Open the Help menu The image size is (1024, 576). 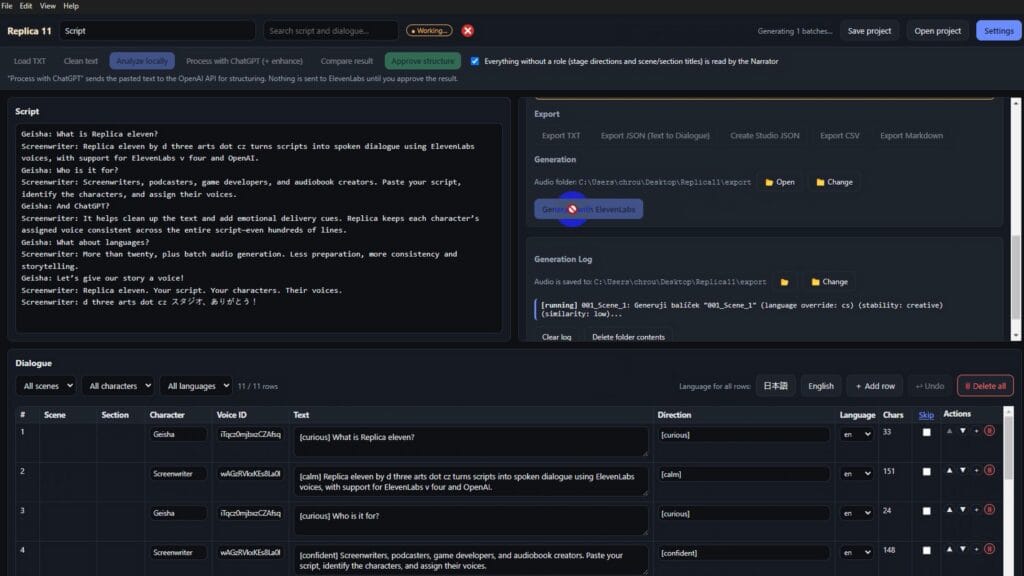click(71, 6)
